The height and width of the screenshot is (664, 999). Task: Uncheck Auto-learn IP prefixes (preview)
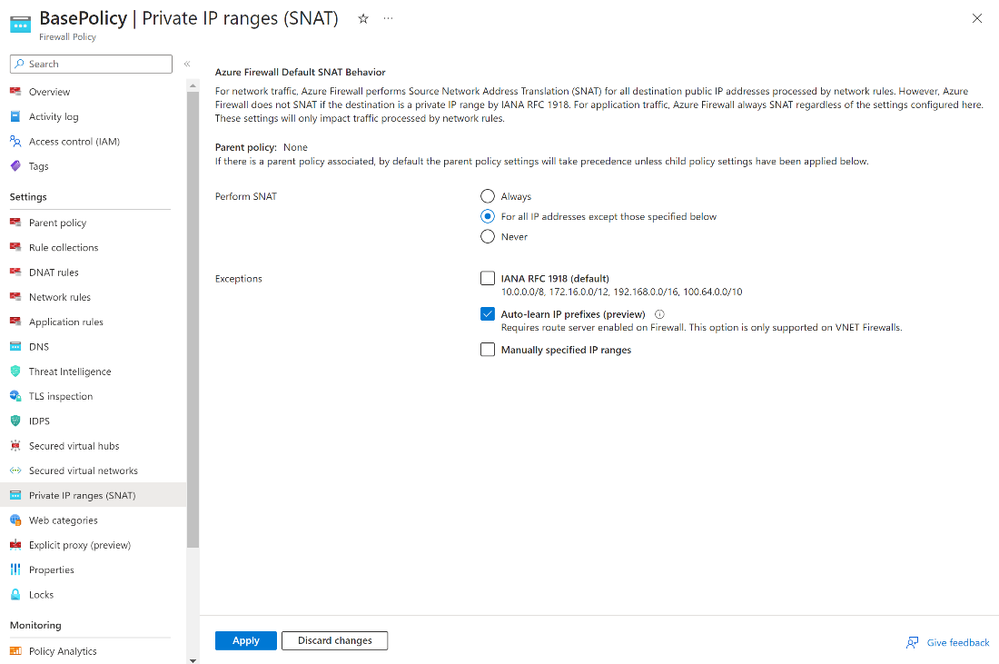coord(487,314)
